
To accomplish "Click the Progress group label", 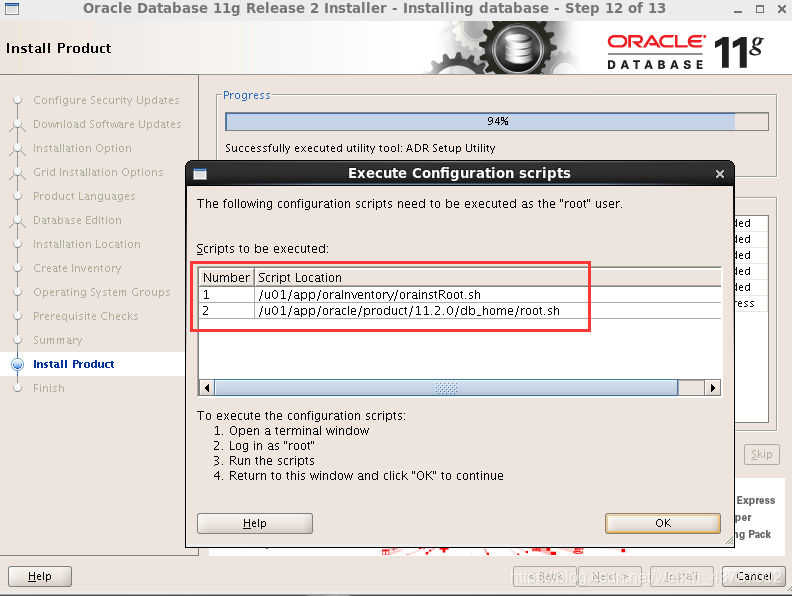I will pyautogui.click(x=246, y=95).
